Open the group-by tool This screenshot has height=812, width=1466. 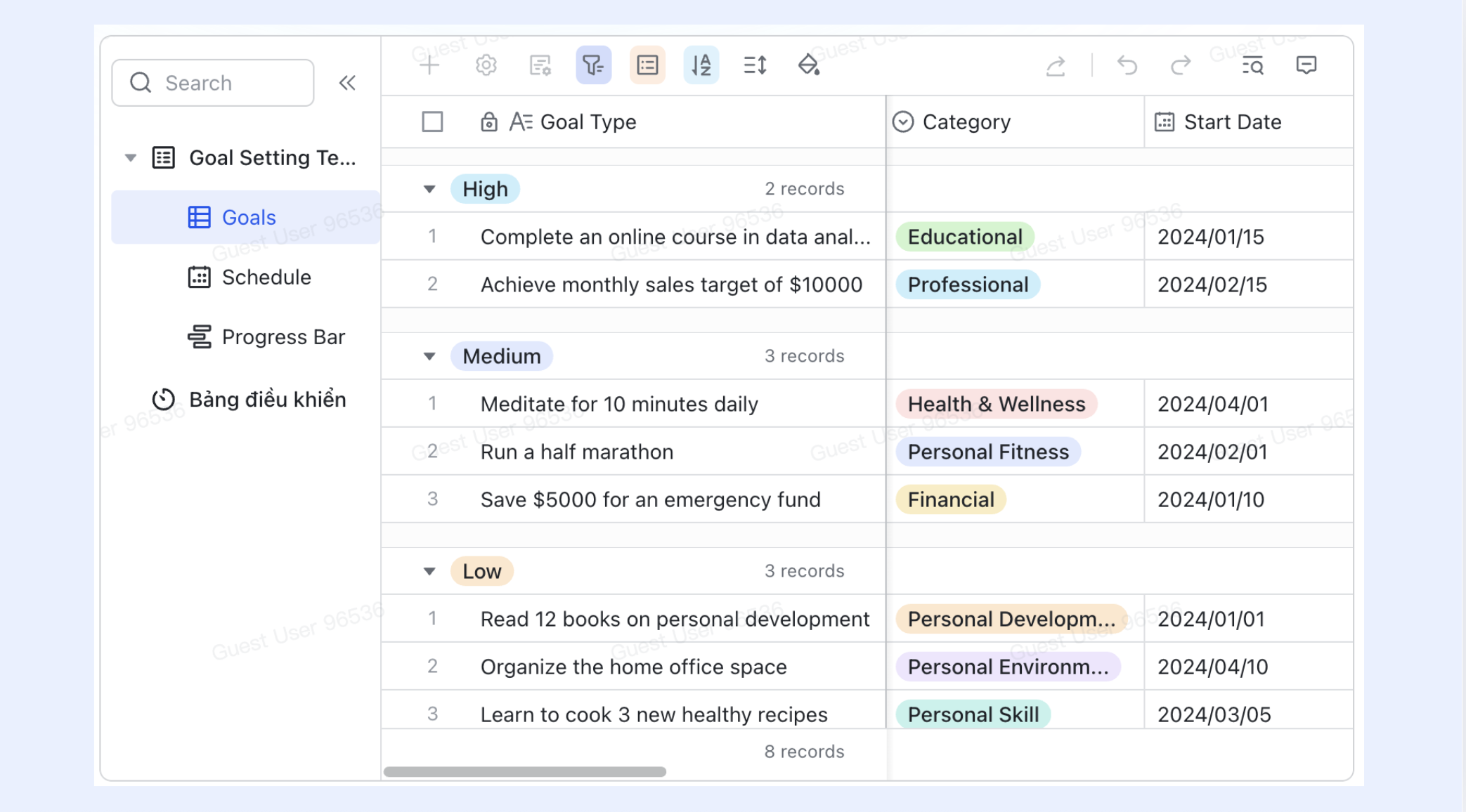coord(647,65)
